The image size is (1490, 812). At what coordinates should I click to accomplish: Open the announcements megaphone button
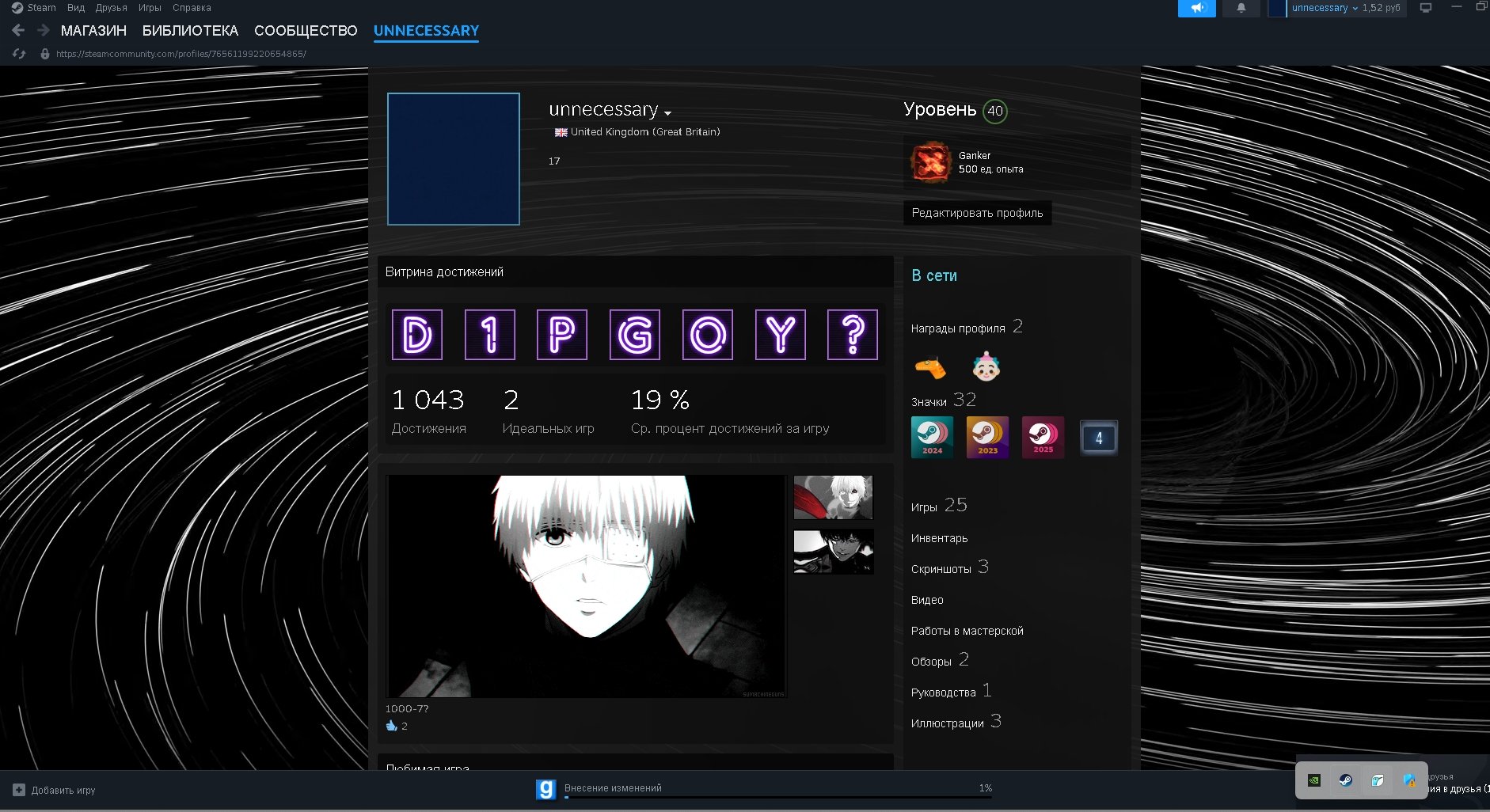1197,8
